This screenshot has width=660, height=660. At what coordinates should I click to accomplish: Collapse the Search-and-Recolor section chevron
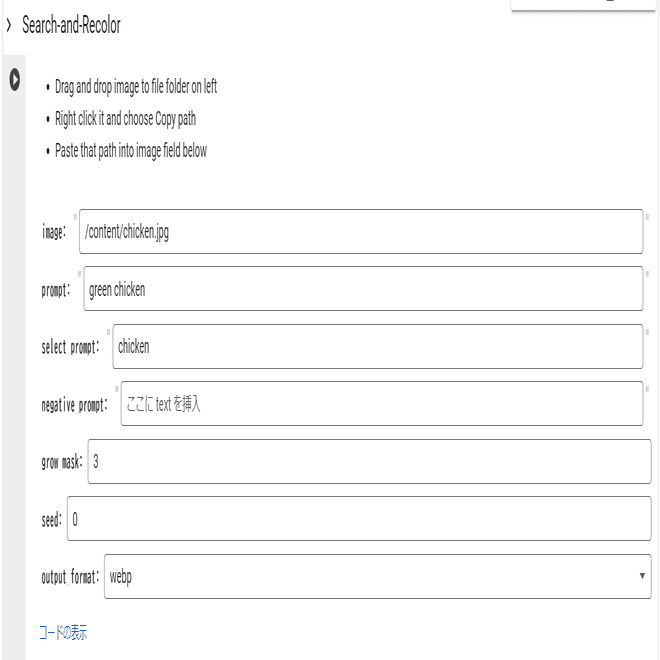[x=9, y=25]
